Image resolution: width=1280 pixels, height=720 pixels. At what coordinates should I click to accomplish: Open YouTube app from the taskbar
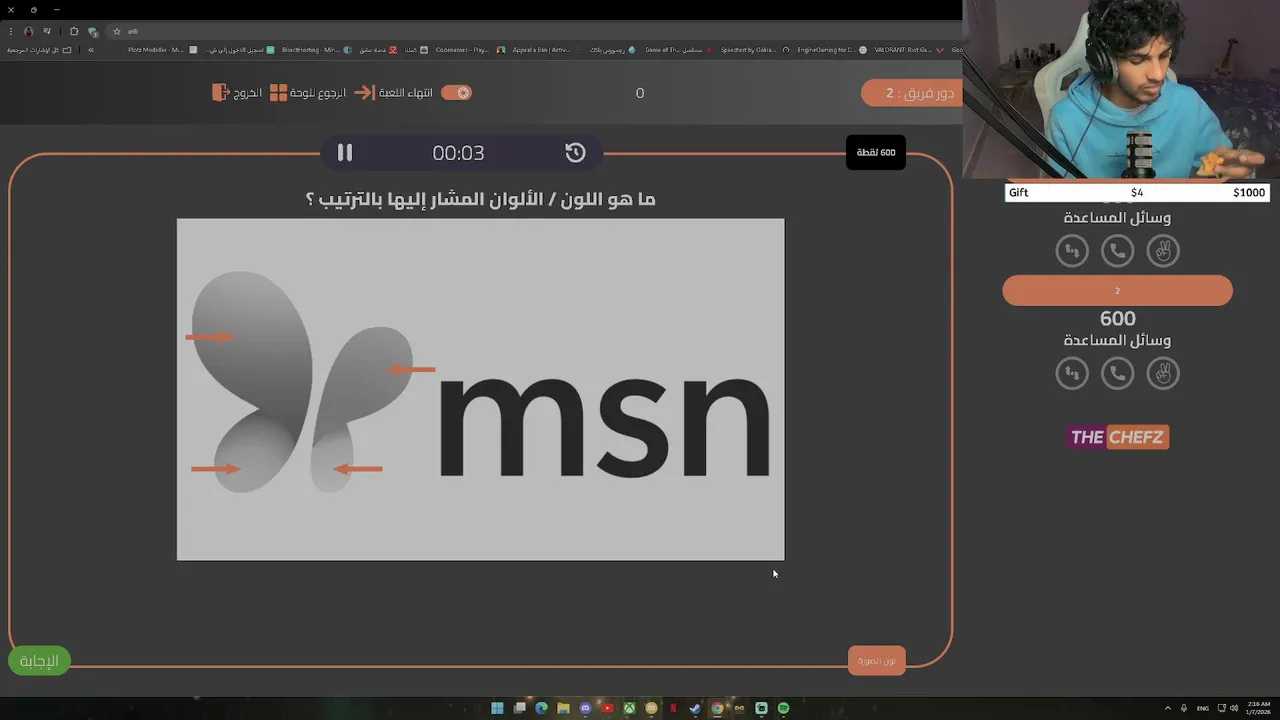[x=607, y=708]
